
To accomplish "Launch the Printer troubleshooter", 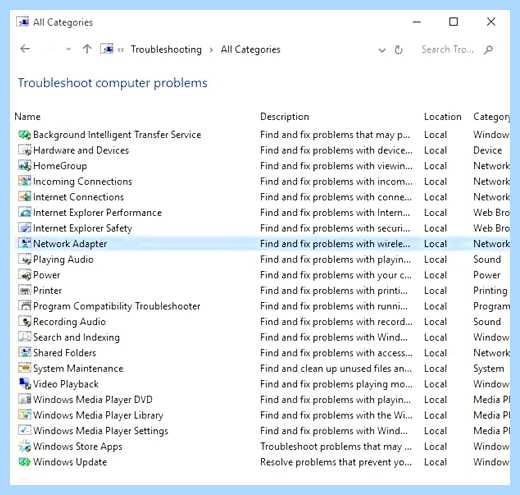I will point(47,291).
